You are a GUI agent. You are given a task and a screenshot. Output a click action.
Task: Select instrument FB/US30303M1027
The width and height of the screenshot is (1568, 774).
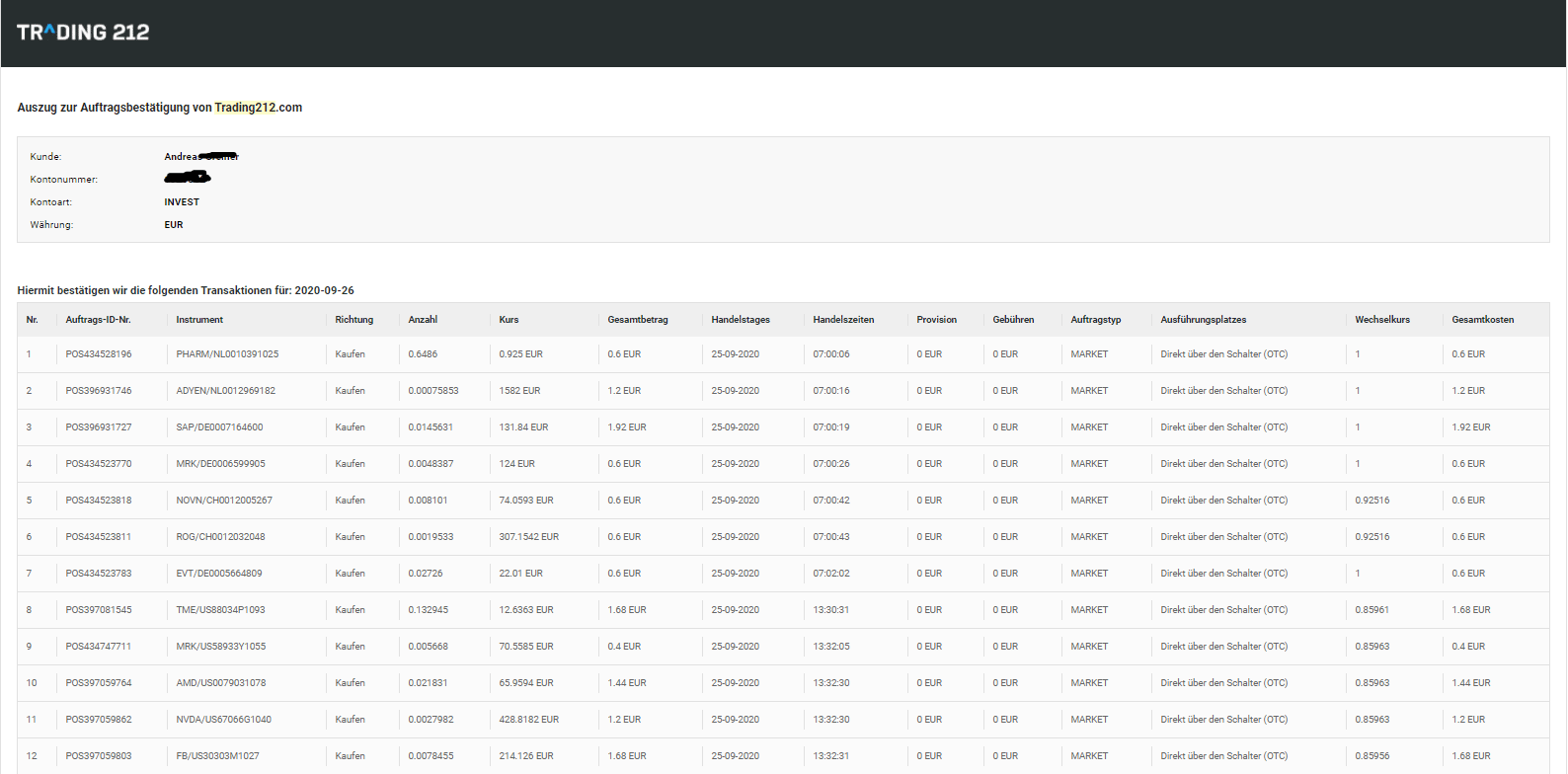click(x=217, y=756)
